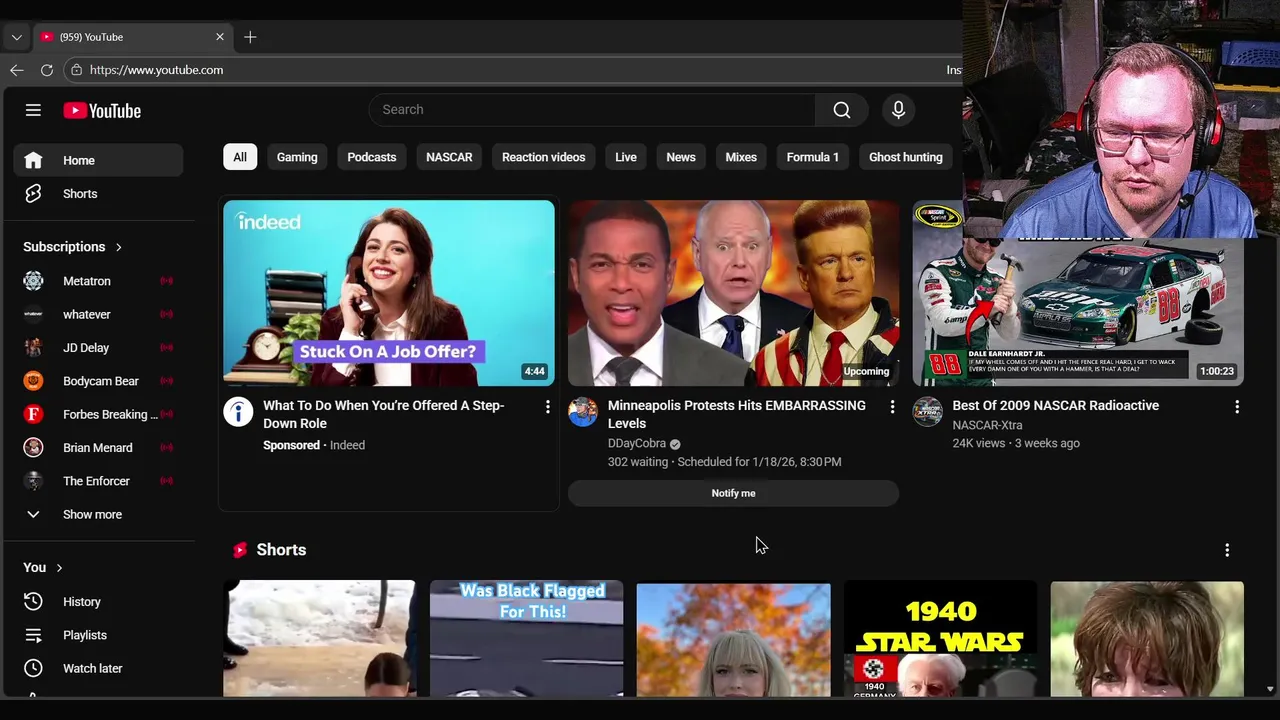
Task: Select the All filter chip
Action: [240, 157]
